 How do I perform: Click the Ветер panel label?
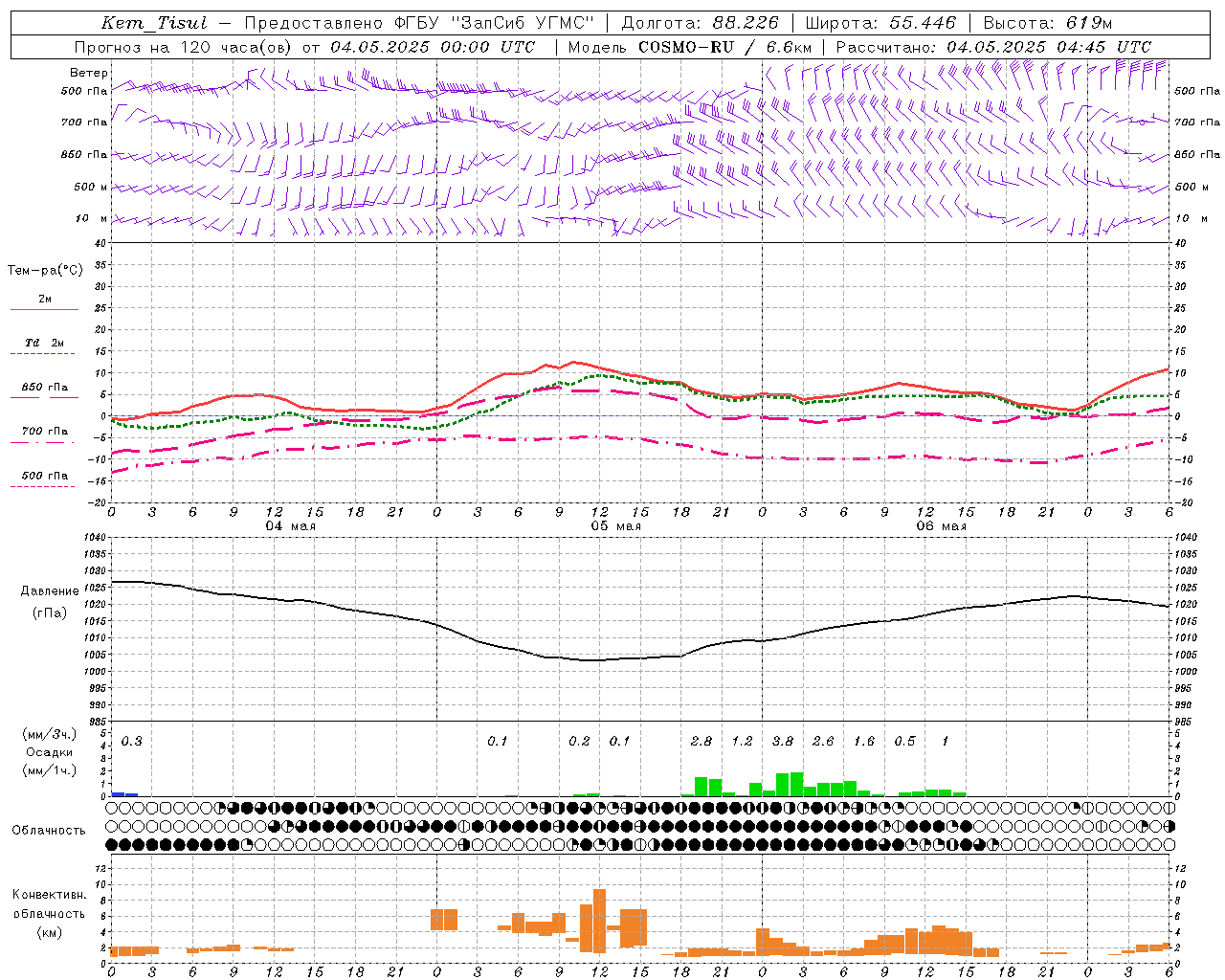[x=89, y=73]
